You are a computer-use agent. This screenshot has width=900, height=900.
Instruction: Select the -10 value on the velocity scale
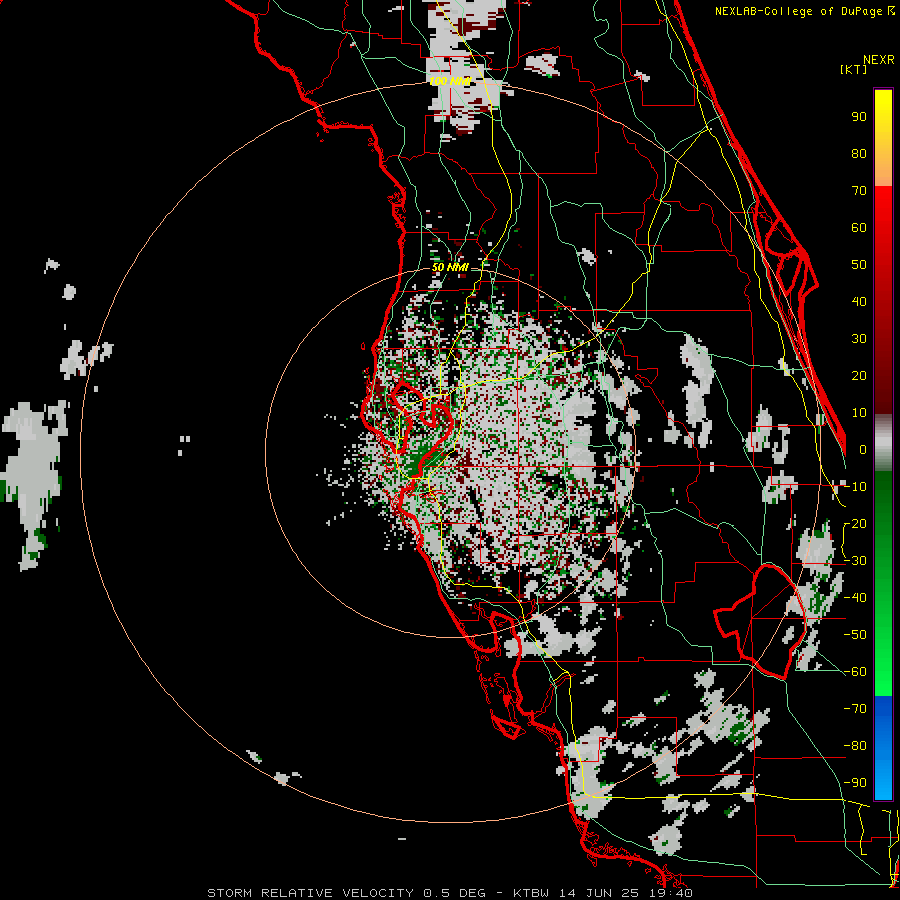[x=855, y=487]
